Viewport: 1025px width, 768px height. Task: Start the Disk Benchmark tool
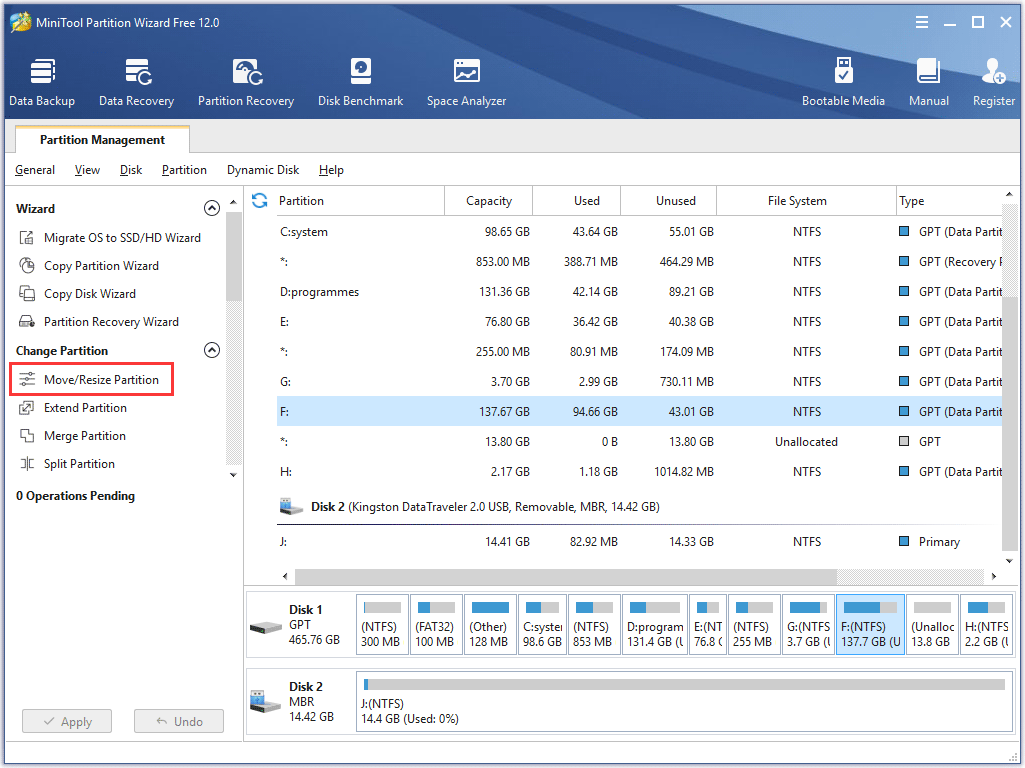click(x=360, y=80)
